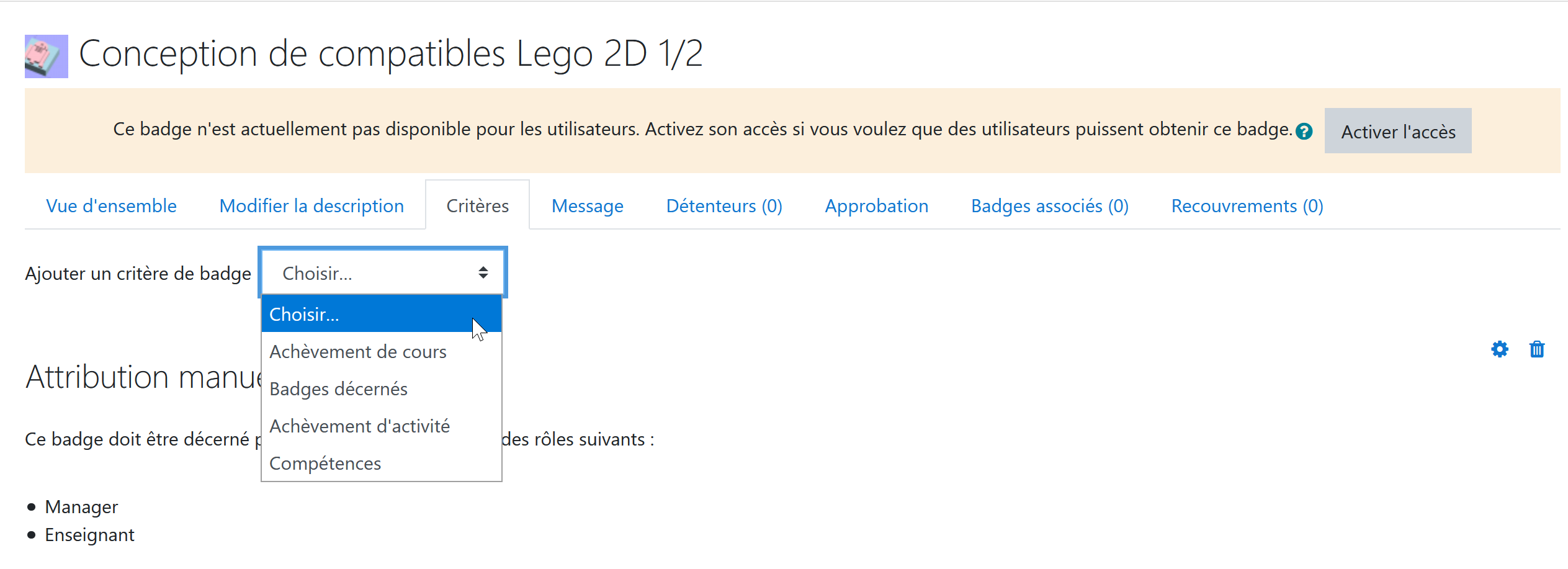Switch to the 'Approbation' tab
1568x569 pixels.
point(876,206)
